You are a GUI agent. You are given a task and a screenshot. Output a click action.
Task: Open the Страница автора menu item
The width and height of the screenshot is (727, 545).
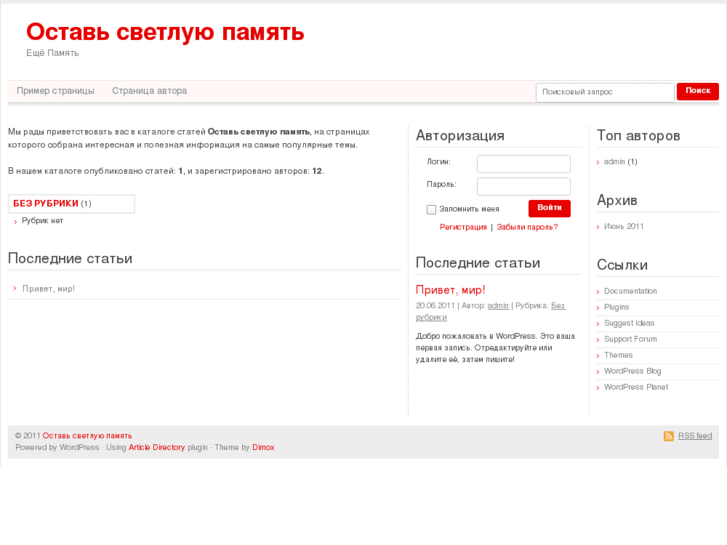click(149, 91)
